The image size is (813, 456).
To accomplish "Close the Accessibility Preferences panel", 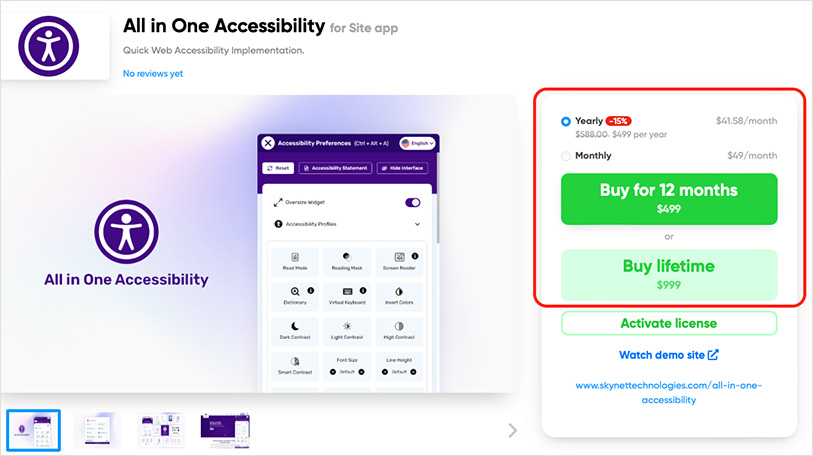I will 268,143.
